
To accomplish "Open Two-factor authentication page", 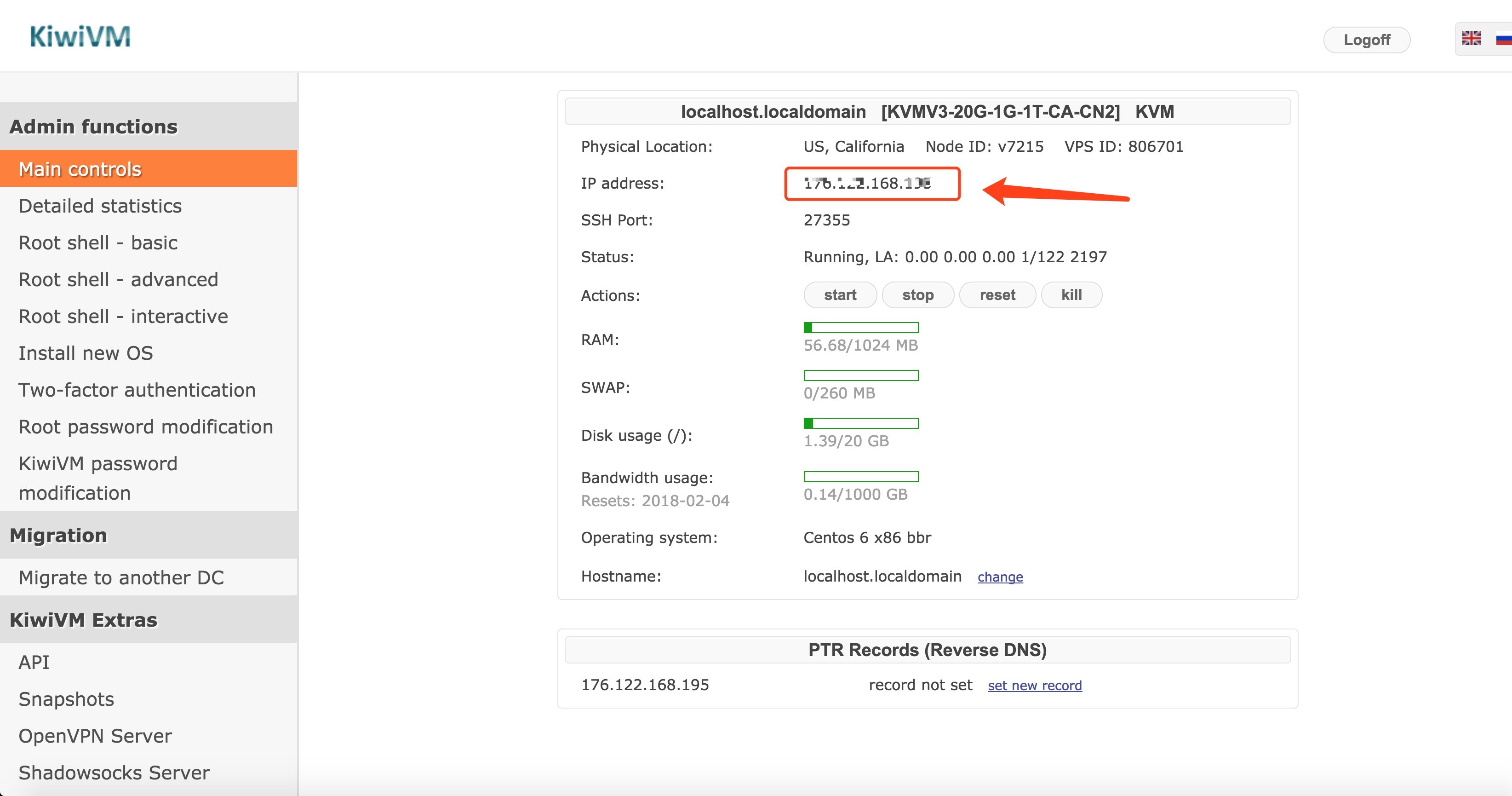I will 137,390.
